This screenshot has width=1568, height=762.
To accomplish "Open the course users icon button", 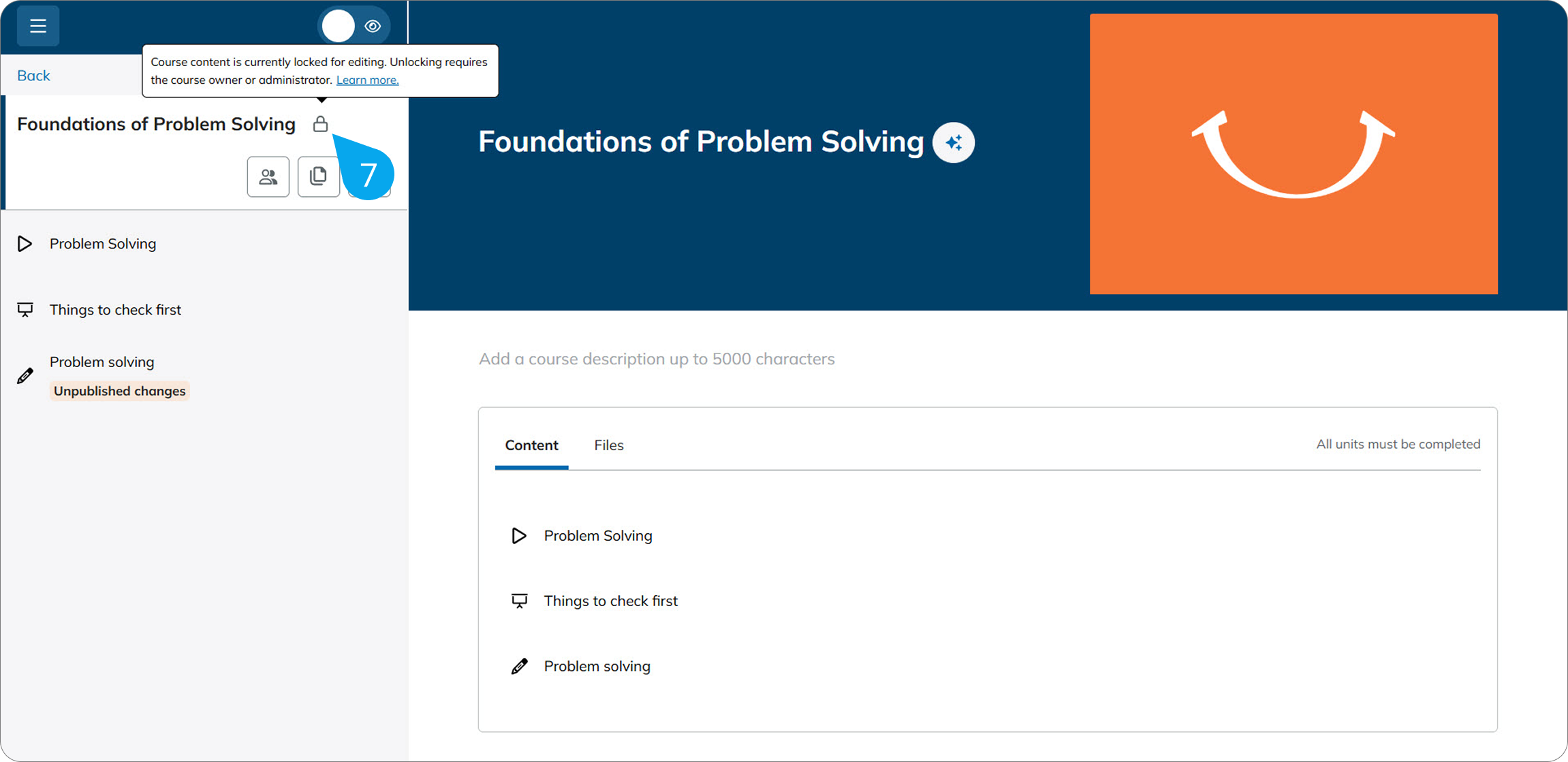I will [268, 177].
